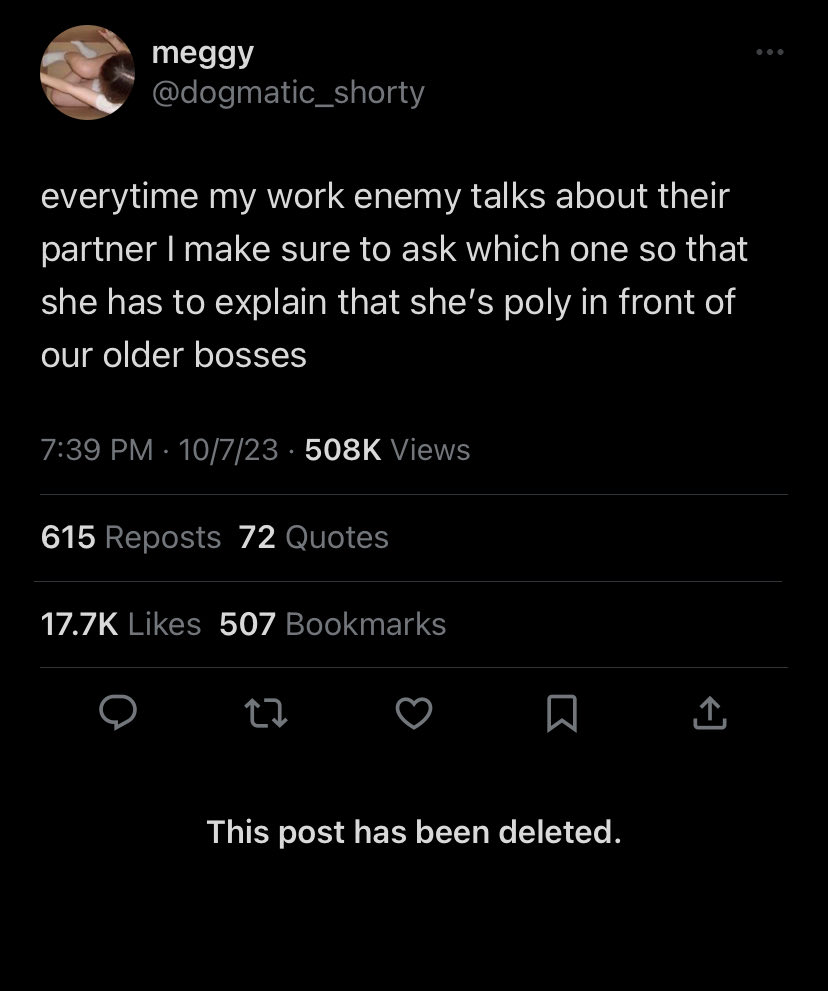The height and width of the screenshot is (991, 828).
Task: Open the three-dot more options menu
Action: click(x=769, y=52)
